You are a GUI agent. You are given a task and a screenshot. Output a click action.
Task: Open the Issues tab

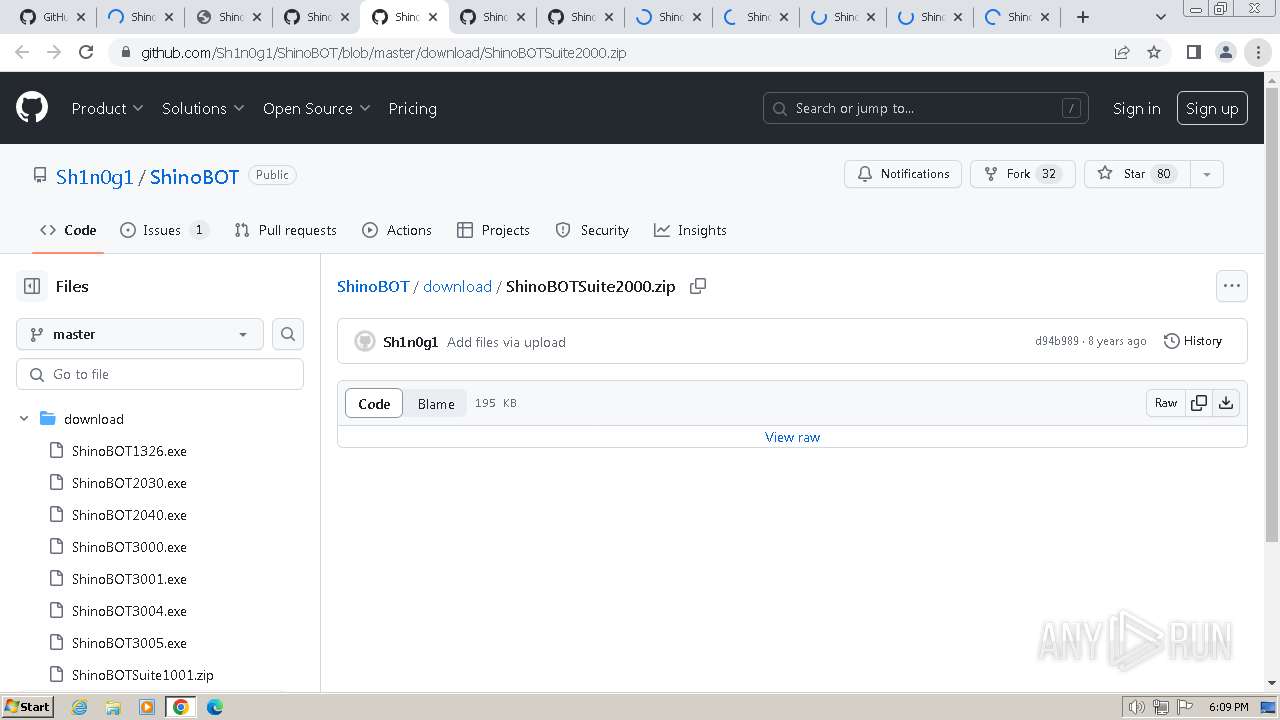(164, 230)
